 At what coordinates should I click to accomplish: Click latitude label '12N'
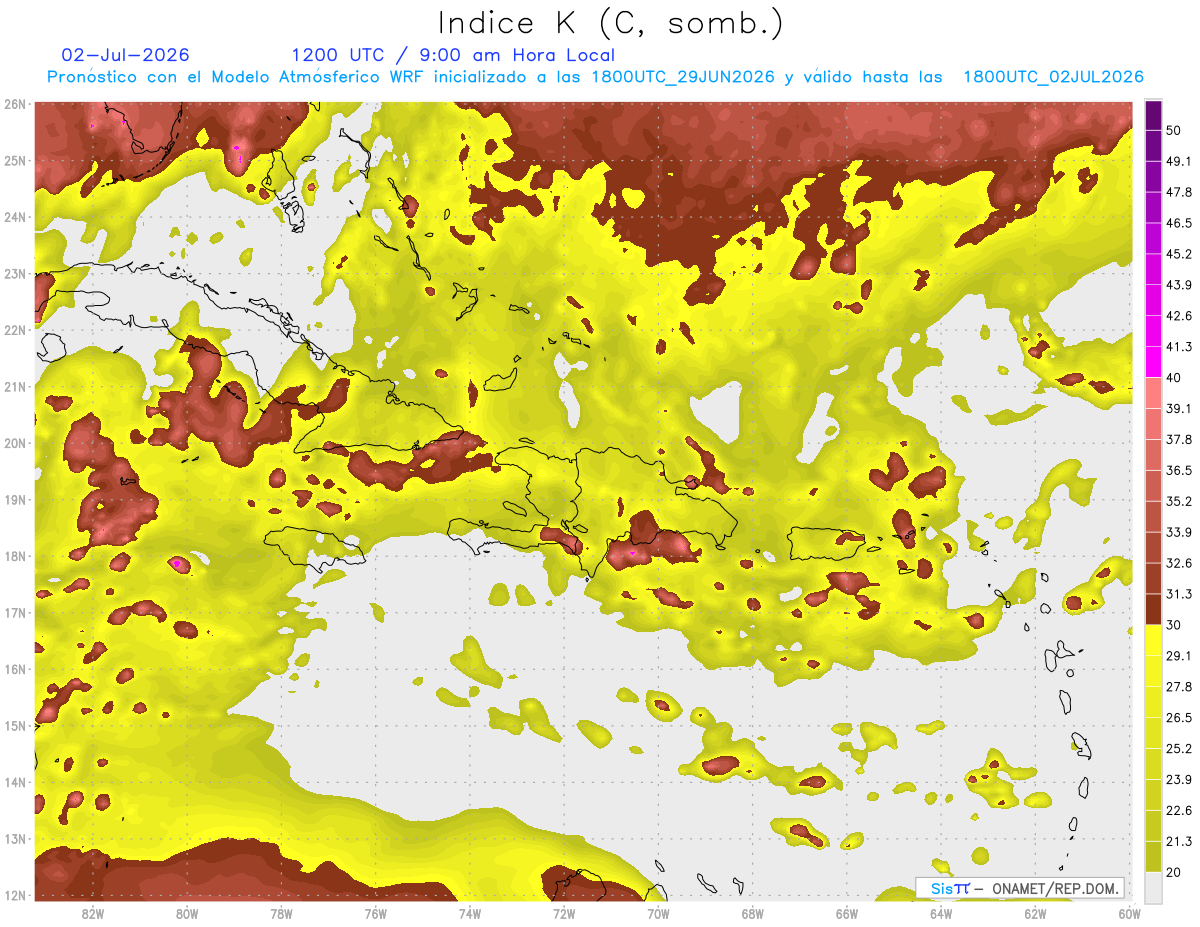click(x=14, y=895)
